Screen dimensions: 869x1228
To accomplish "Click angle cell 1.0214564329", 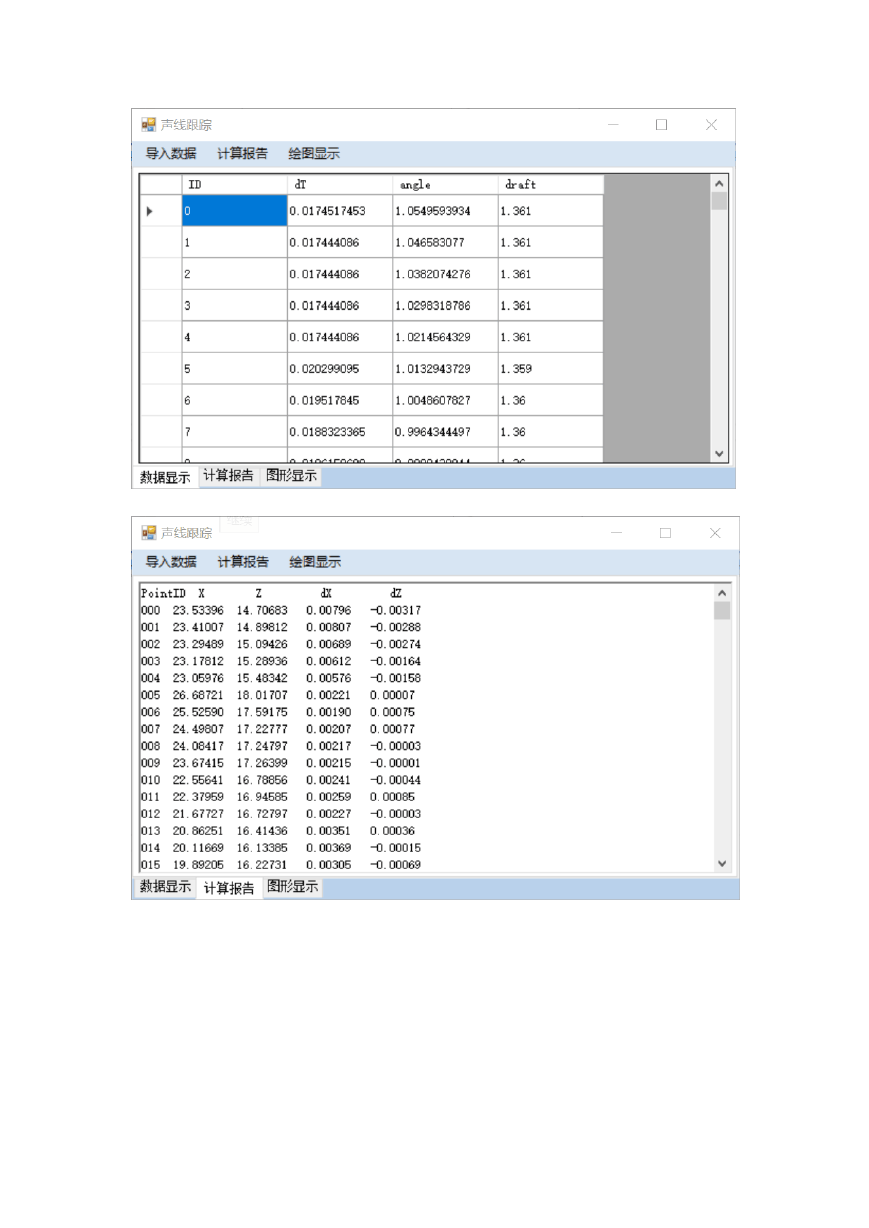I will [x=445, y=337].
